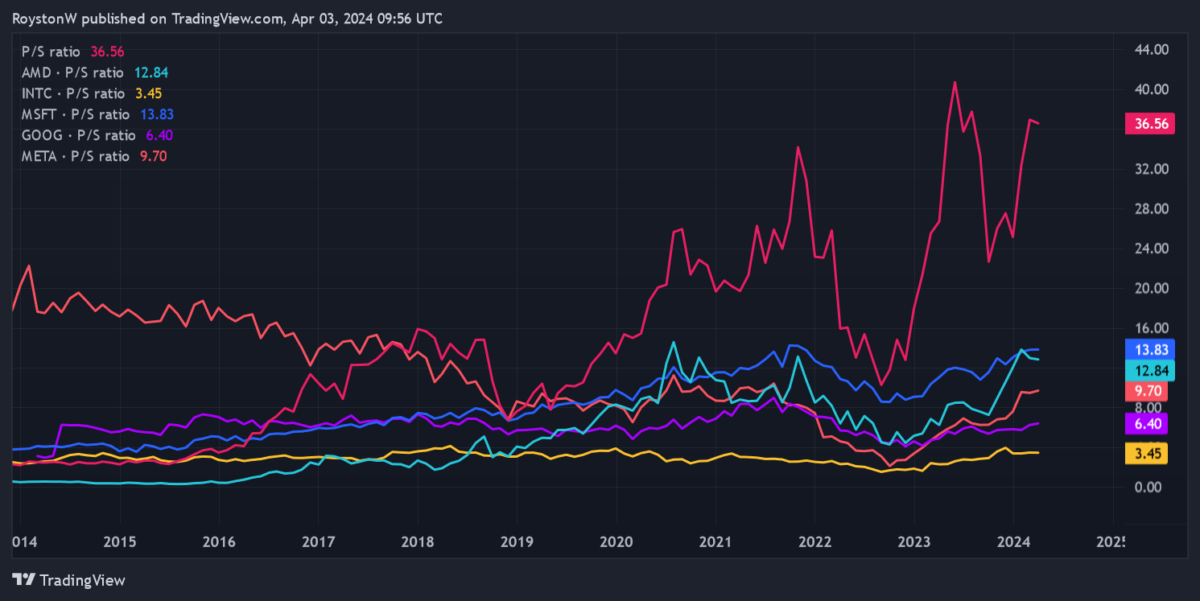Select the META P/S ratio legend entry

(x=76, y=156)
